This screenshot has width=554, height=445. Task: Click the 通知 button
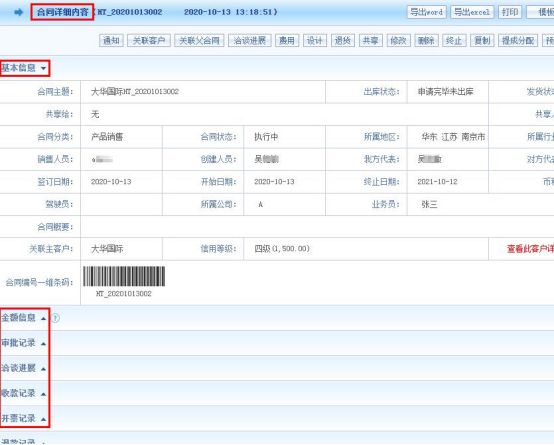point(111,40)
